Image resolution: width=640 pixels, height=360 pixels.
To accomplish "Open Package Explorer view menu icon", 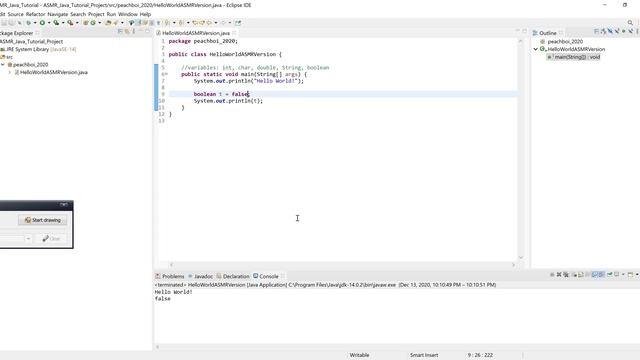I will click(x=133, y=31).
